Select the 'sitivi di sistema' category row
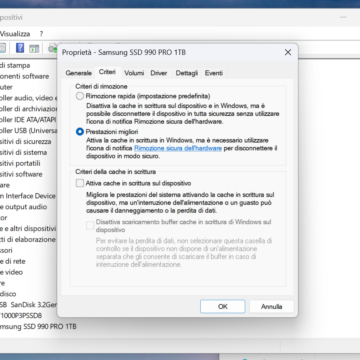This screenshot has width=360, height=360. click(24, 152)
